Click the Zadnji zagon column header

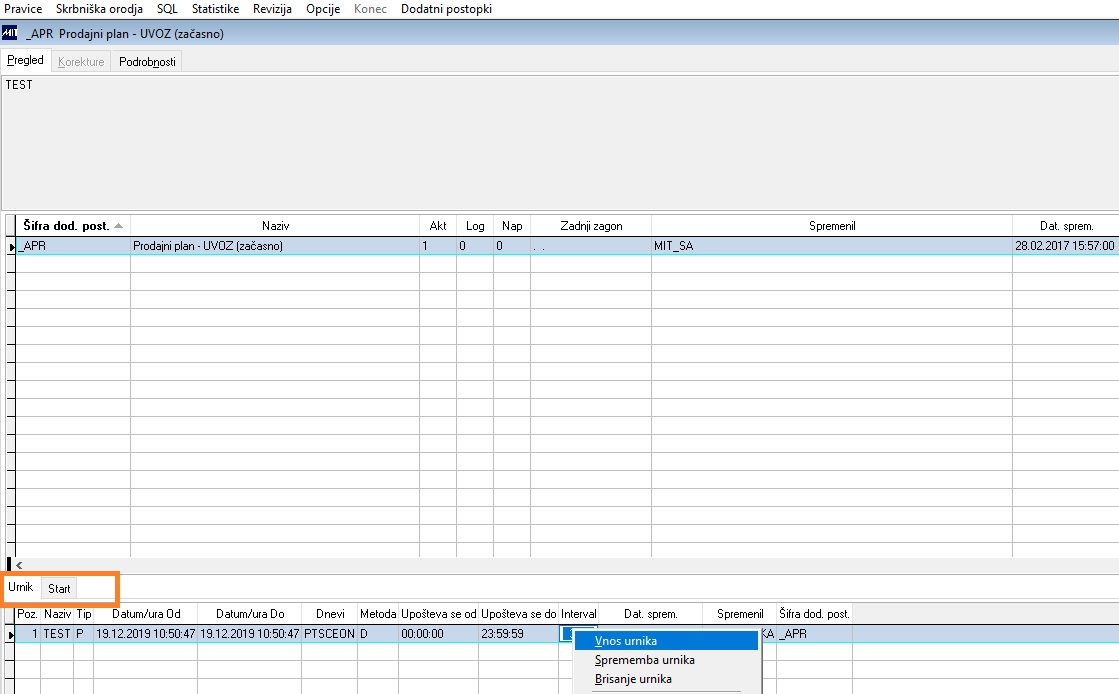[x=591, y=226]
